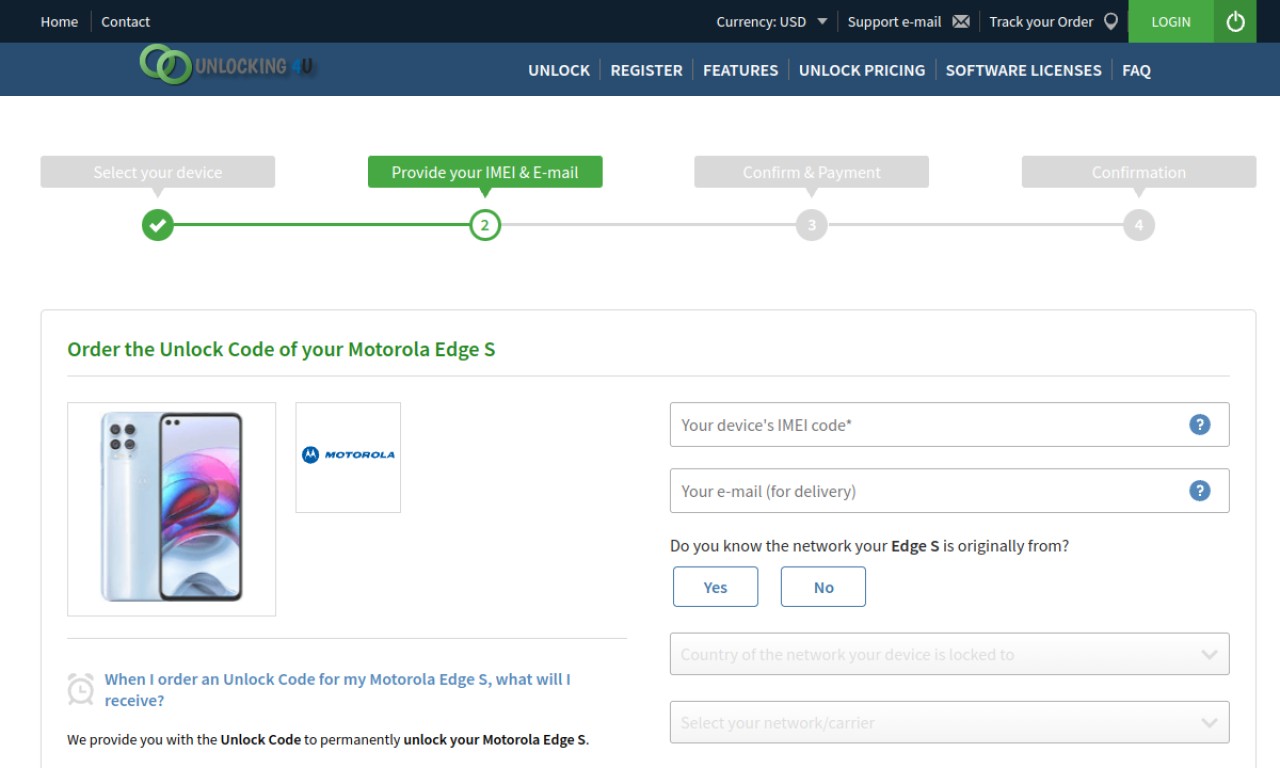Expand the network country dropdown
Screen dimensions: 1280x768
949,654
